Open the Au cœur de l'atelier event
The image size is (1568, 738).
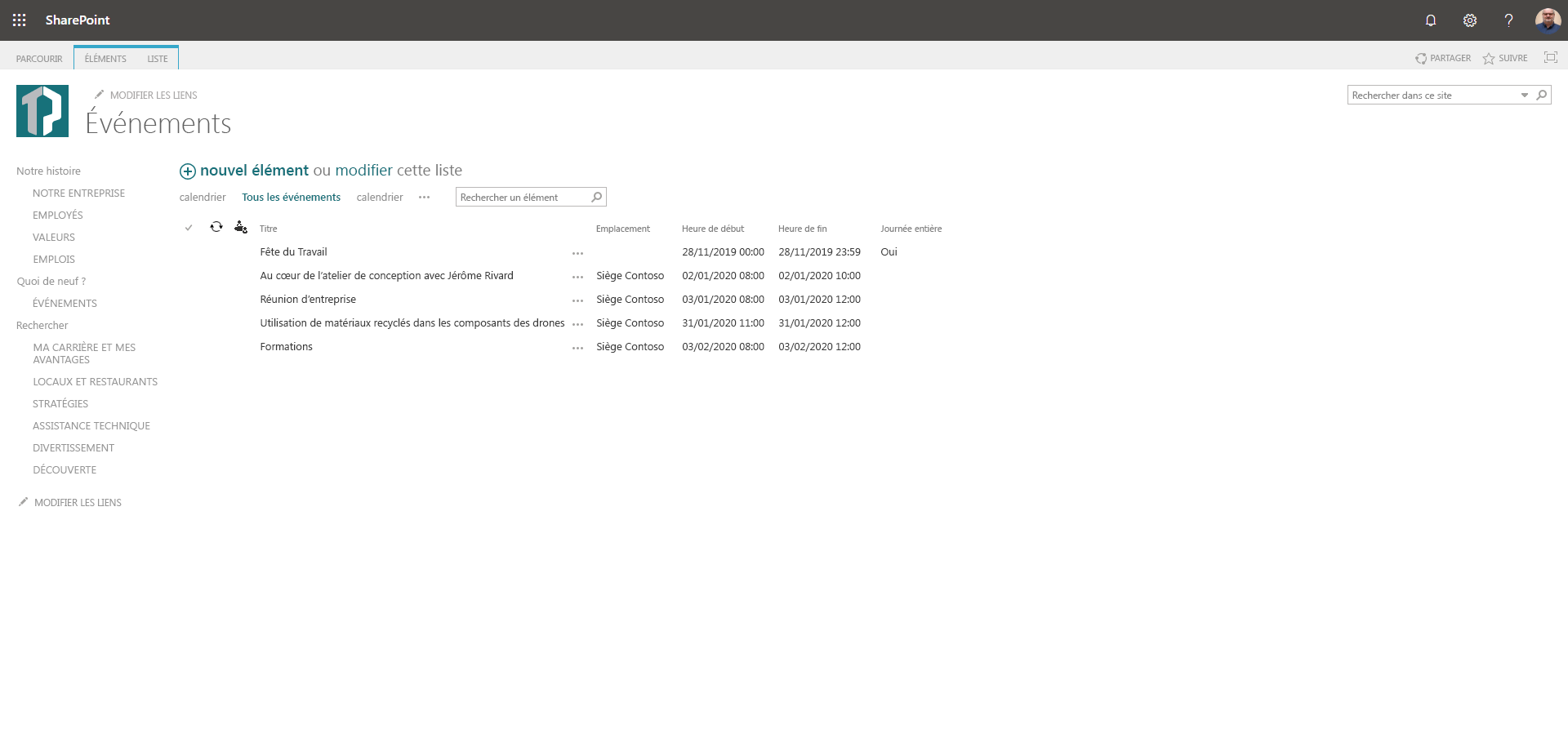point(387,276)
